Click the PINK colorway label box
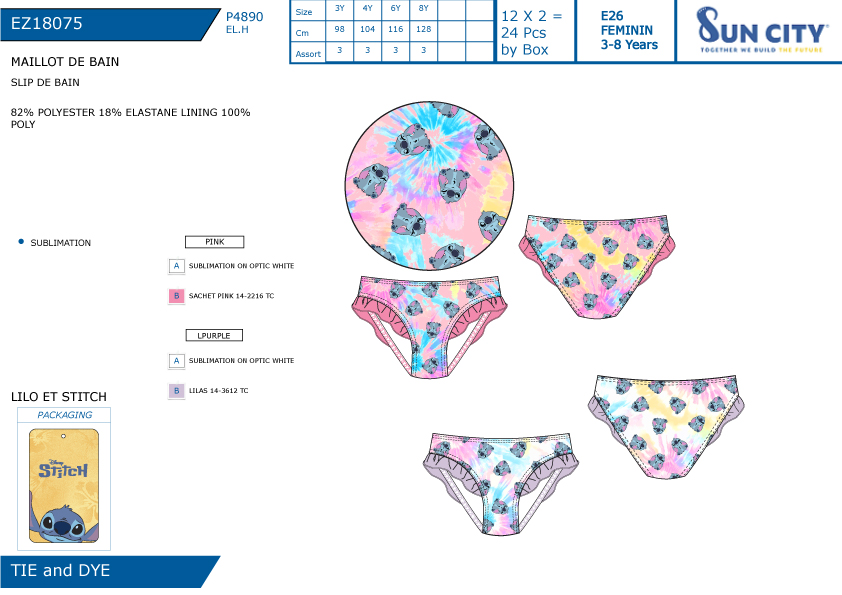This screenshot has width=842, height=595. point(214,242)
